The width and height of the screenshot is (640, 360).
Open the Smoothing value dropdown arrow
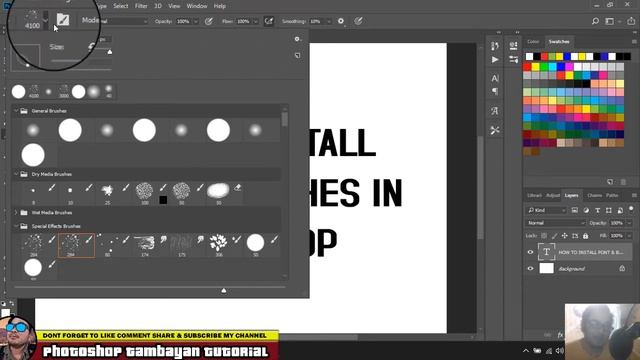point(328,21)
